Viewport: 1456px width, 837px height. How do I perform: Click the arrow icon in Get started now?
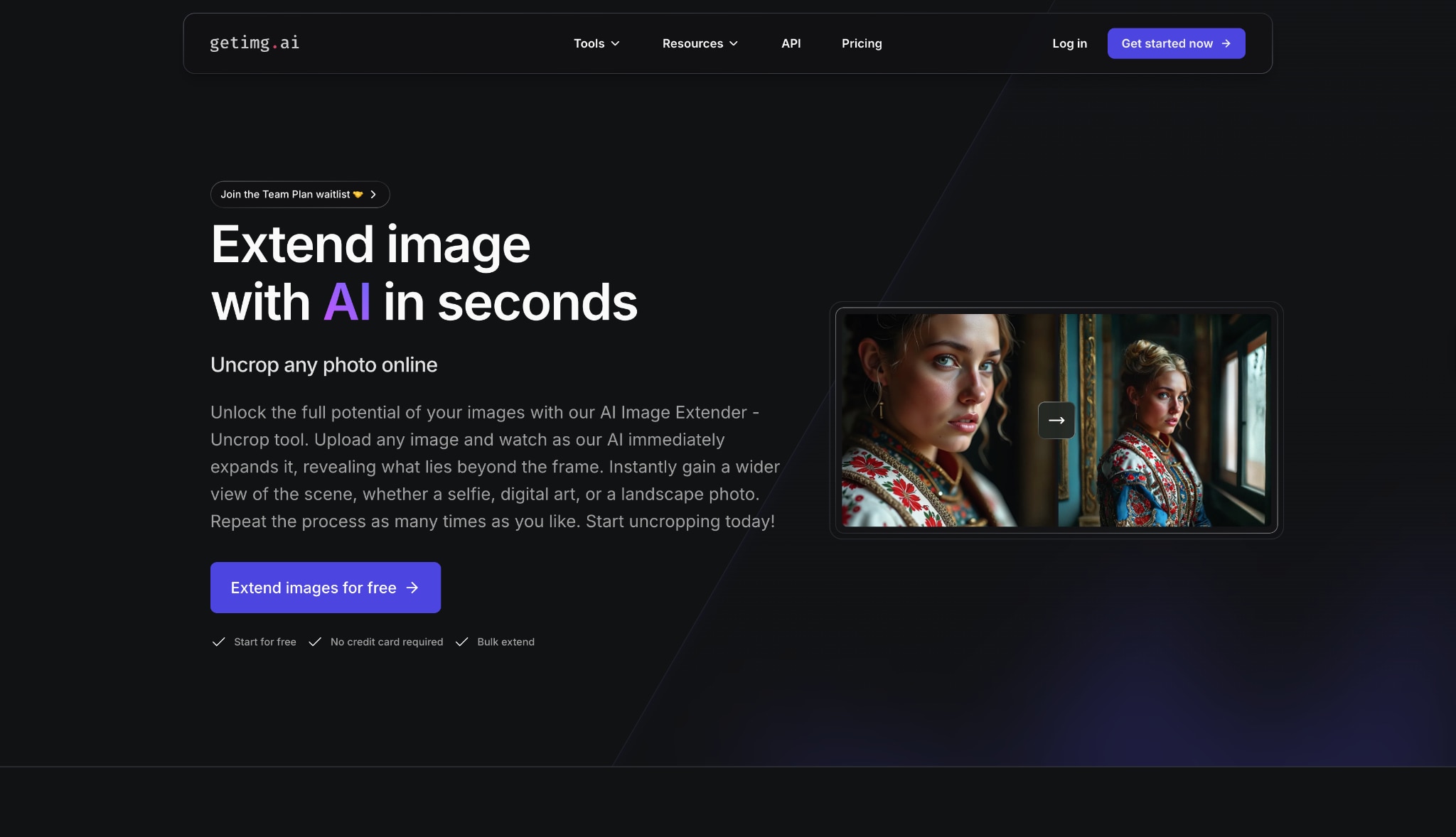(x=1225, y=43)
